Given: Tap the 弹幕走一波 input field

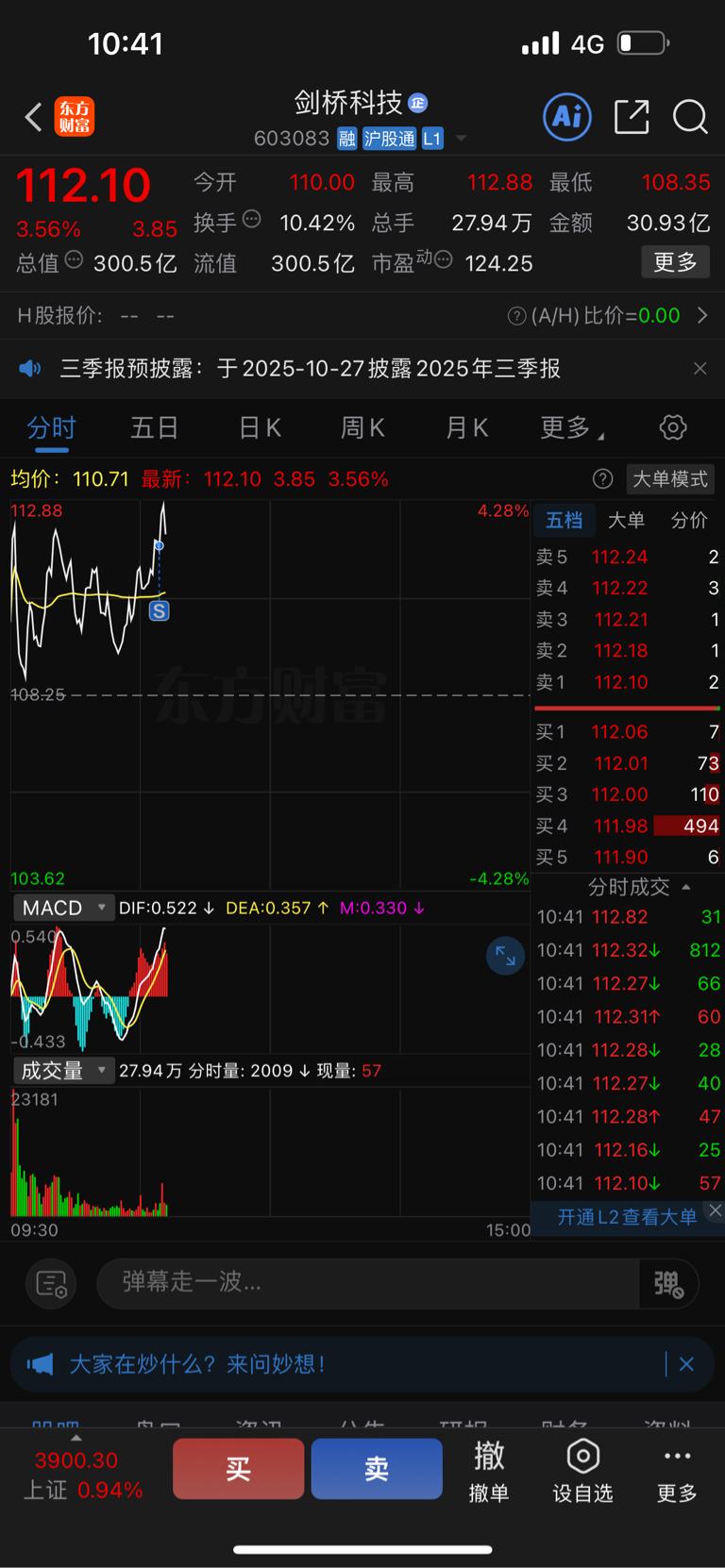Looking at the screenshot, I should pos(368,1283).
